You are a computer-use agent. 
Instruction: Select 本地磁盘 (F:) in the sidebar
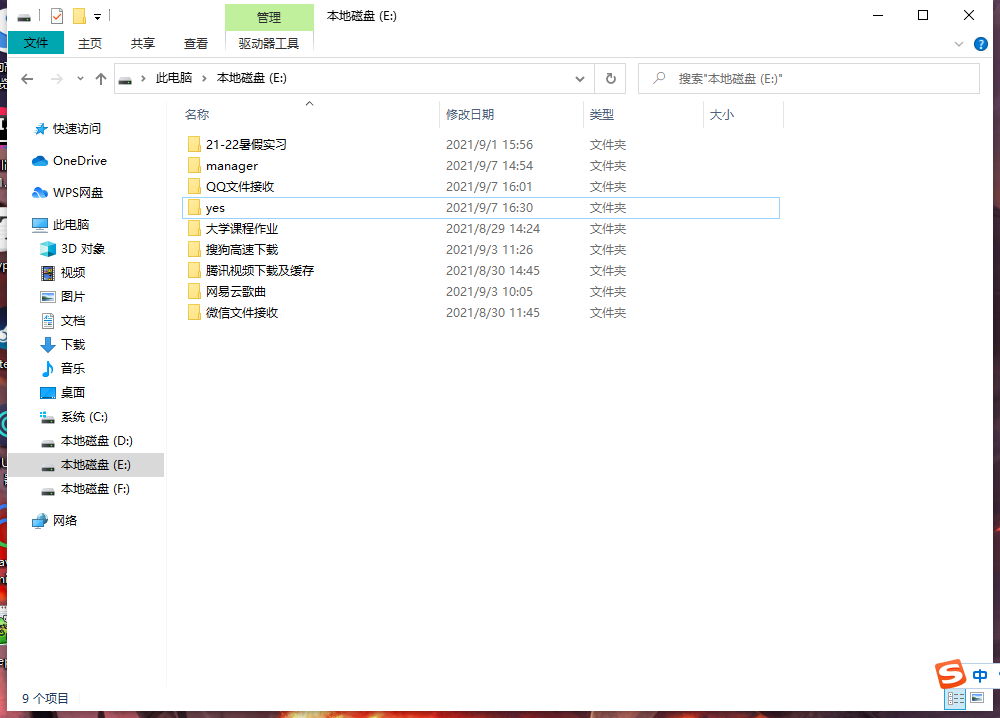click(x=95, y=489)
